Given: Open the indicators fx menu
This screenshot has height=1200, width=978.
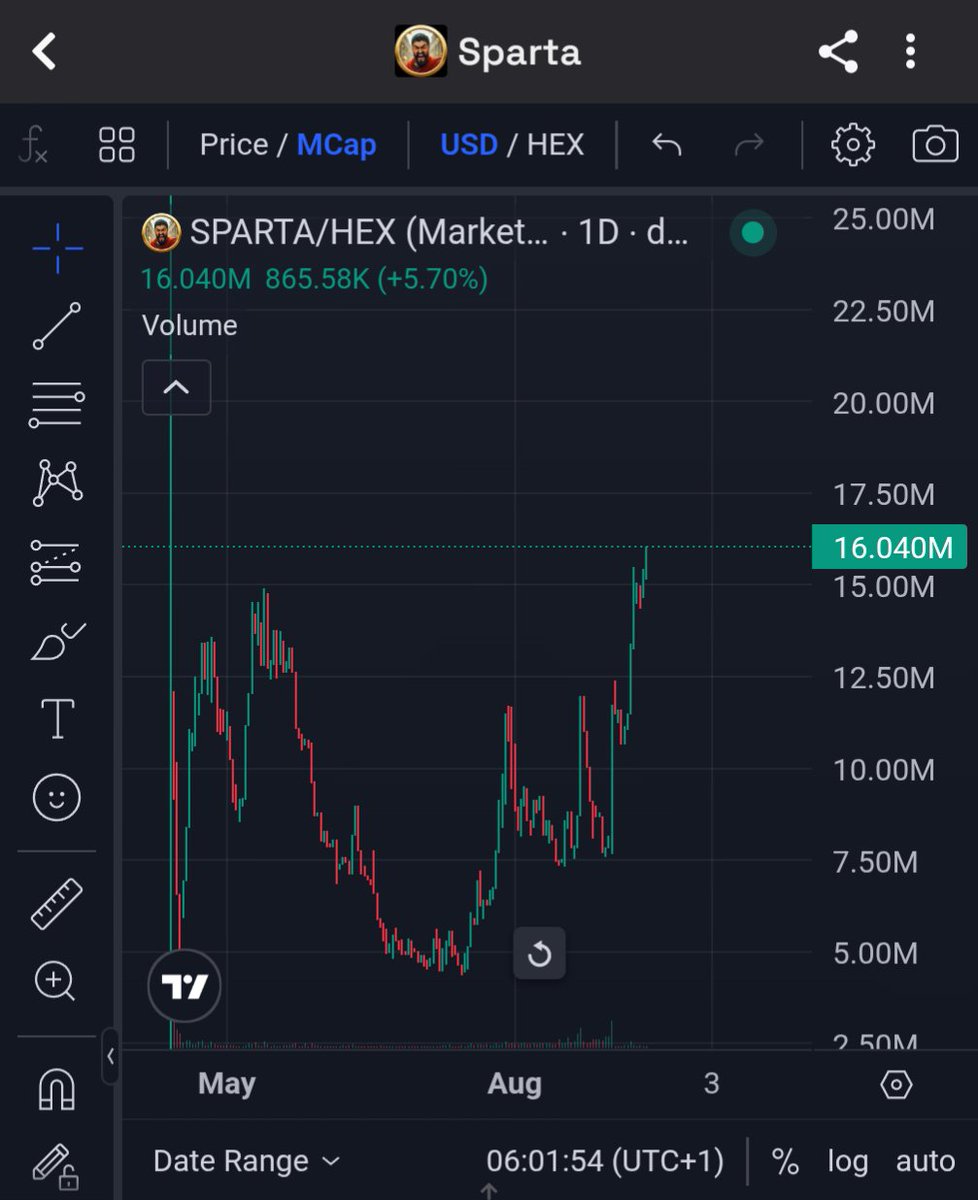Looking at the screenshot, I should [33, 144].
